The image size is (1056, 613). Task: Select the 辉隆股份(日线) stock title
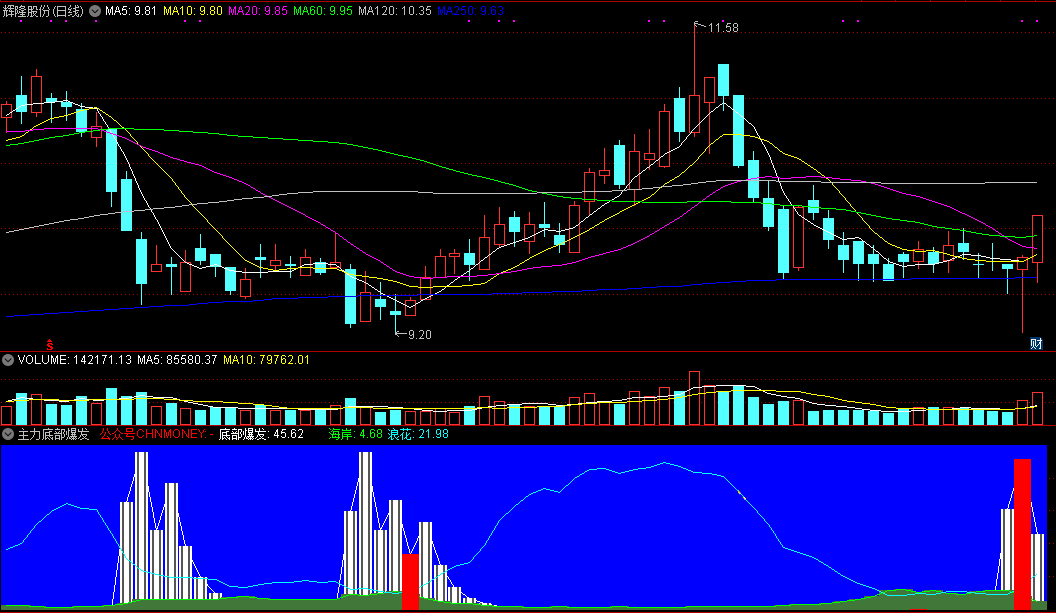(x=43, y=11)
